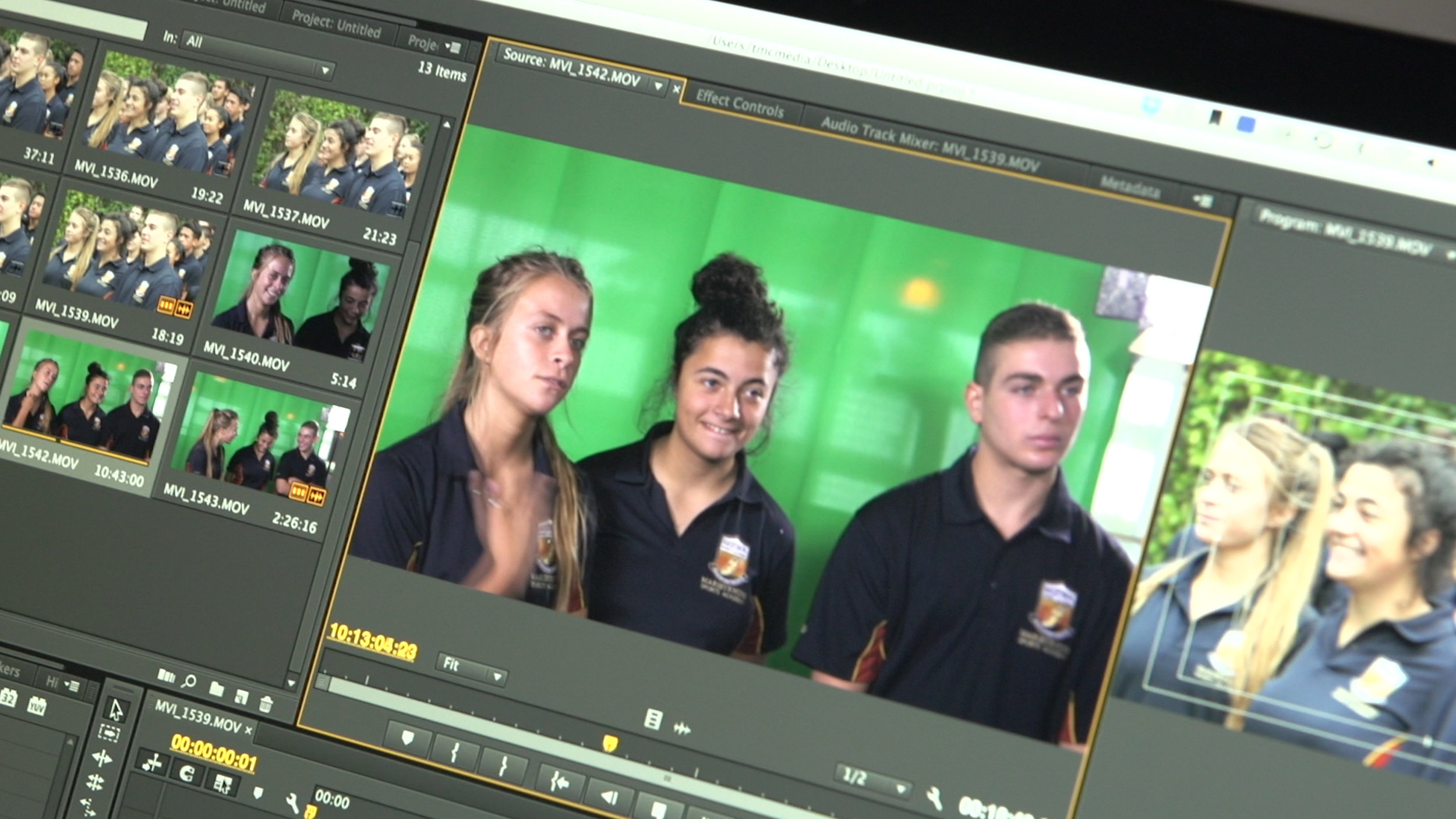Click the '13 Items' count label

tap(441, 72)
